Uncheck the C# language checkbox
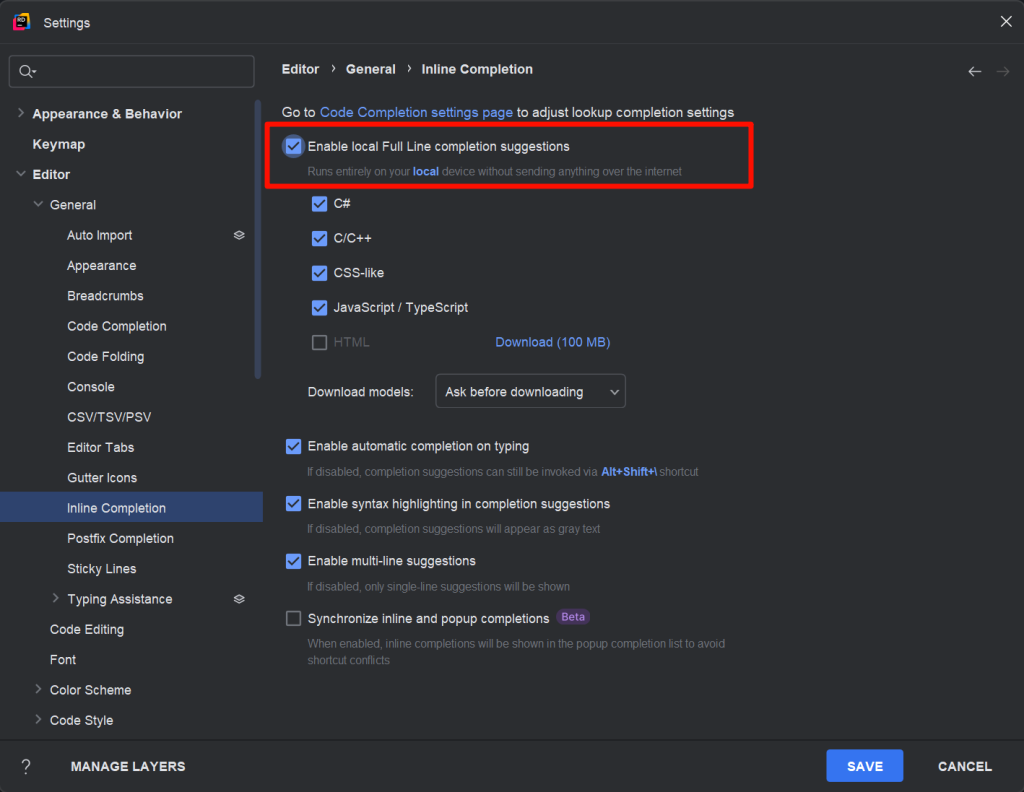The height and width of the screenshot is (792, 1024). pyautogui.click(x=320, y=204)
